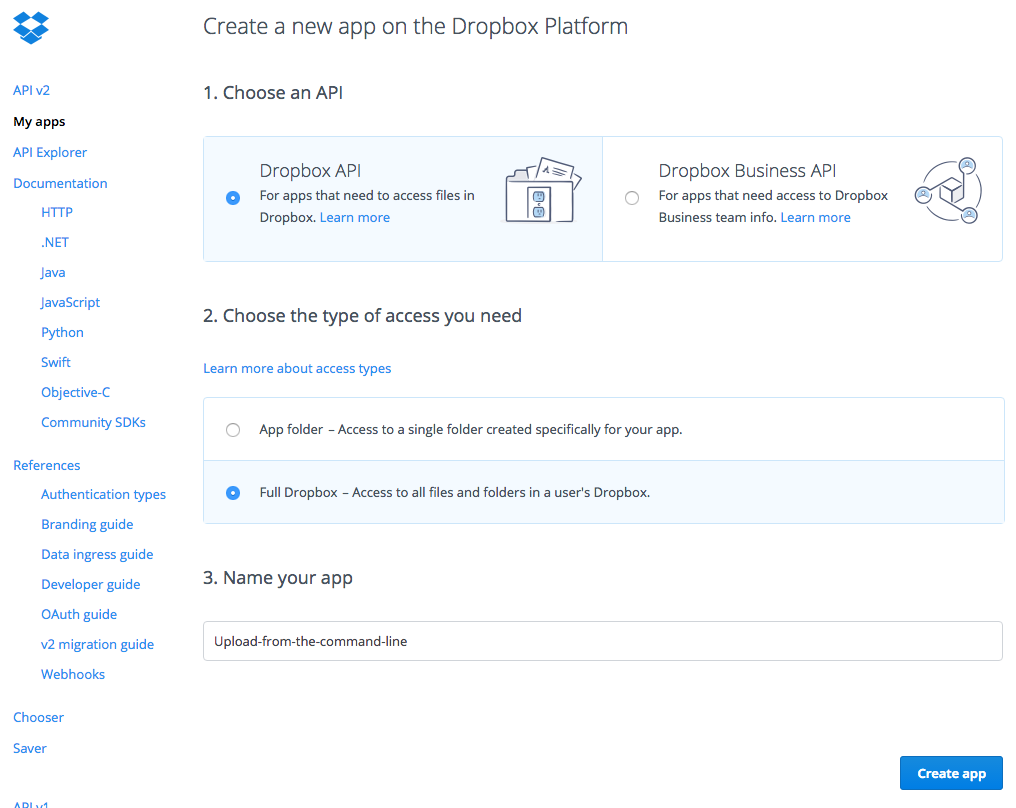The height and width of the screenshot is (808, 1016).
Task: Open the OAuth guide reference
Action: 79,615
